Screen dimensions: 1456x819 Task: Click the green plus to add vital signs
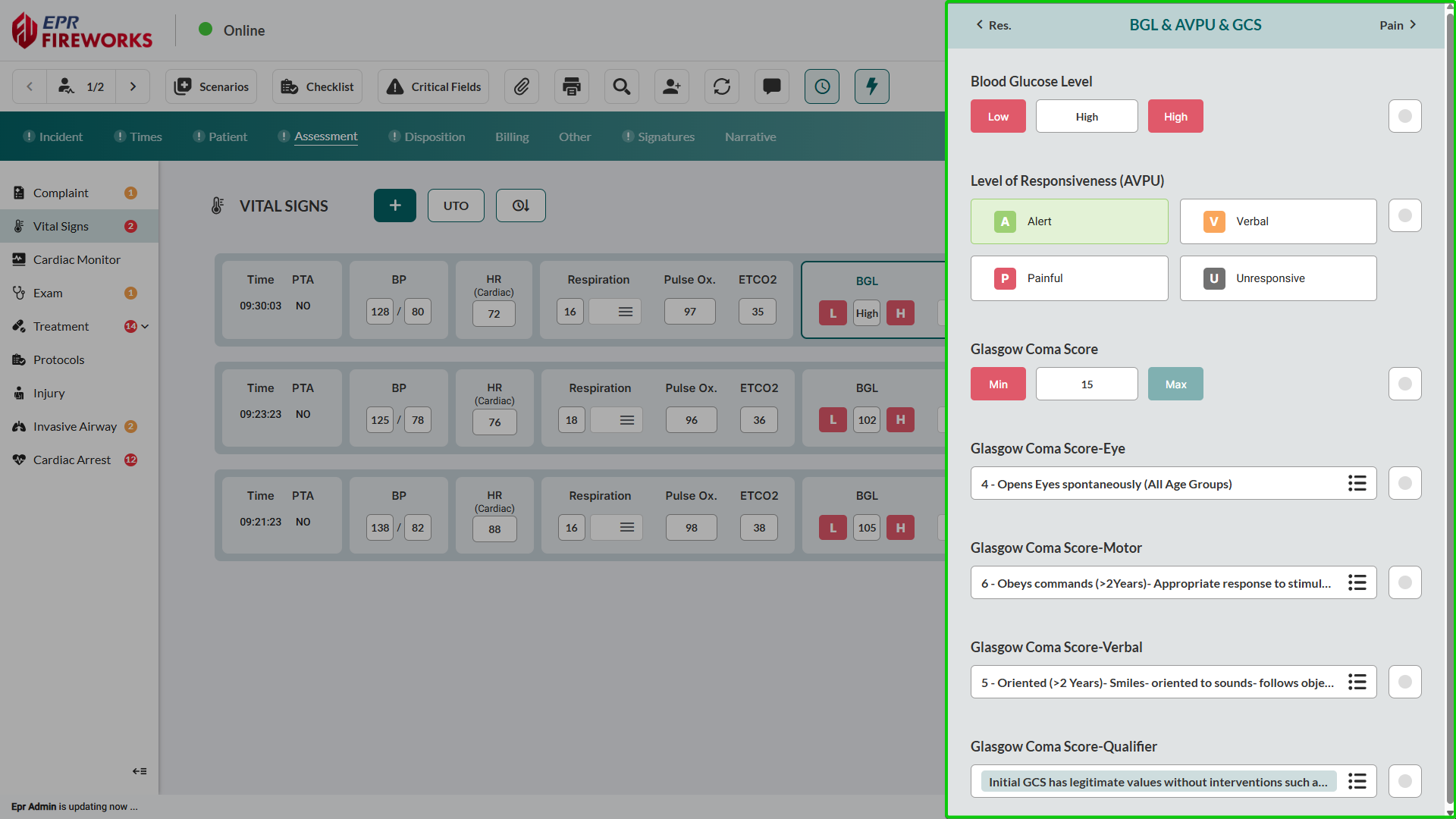394,206
